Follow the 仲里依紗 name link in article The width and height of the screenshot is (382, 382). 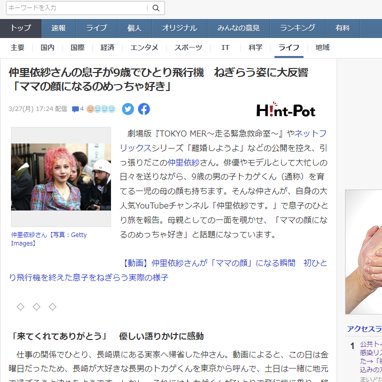183,163
